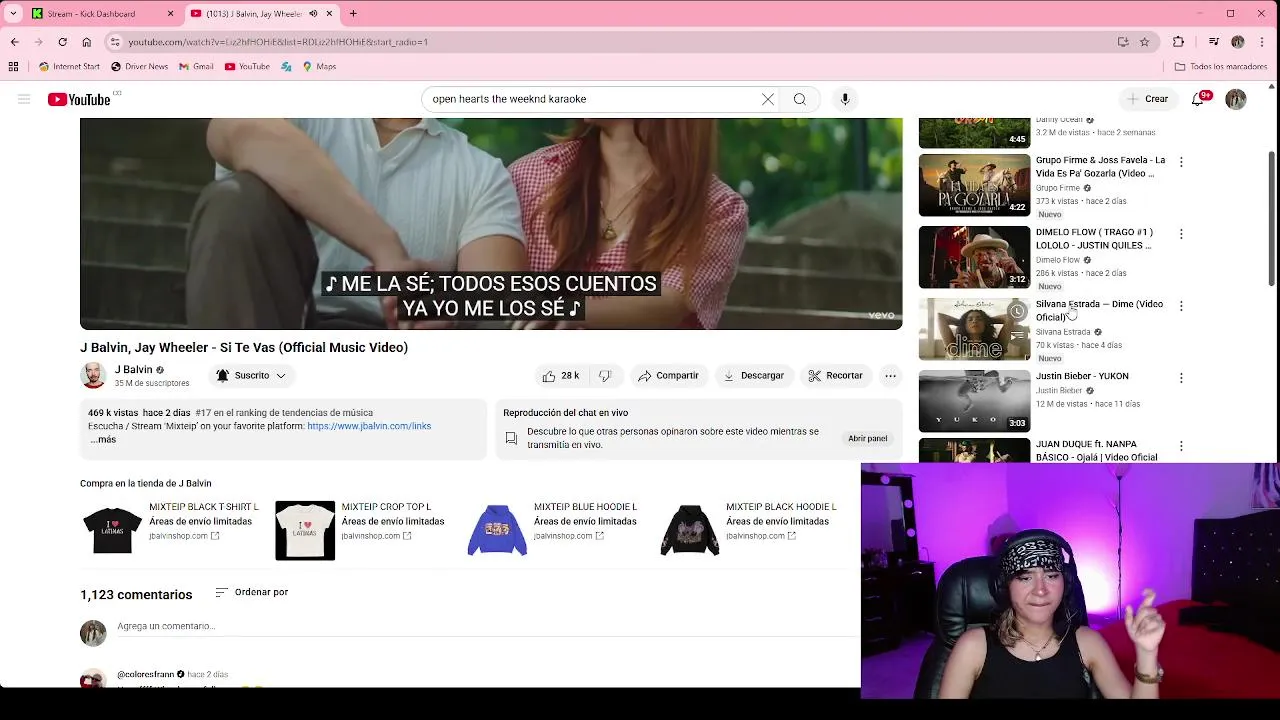Open options for Grupo Firme video
Image resolution: width=1280 pixels, height=720 pixels.
click(x=1181, y=162)
